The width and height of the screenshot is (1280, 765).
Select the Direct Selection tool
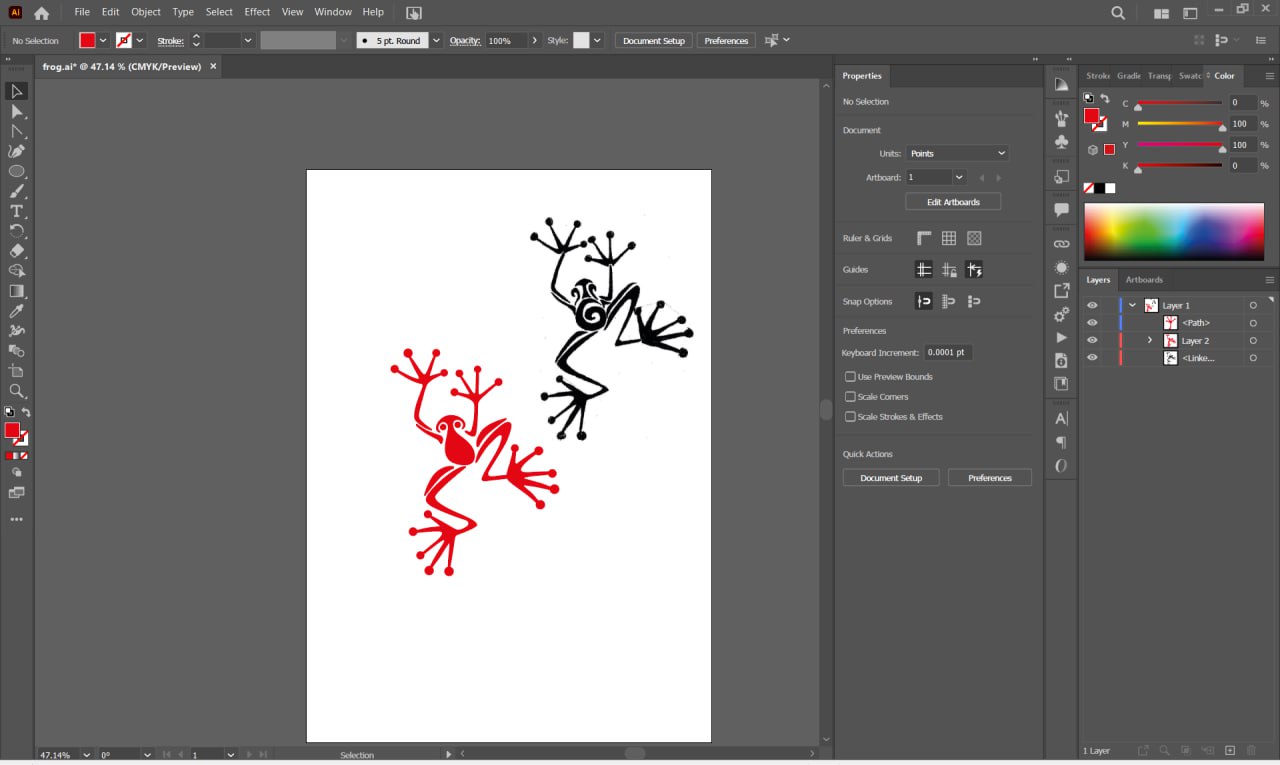16,111
